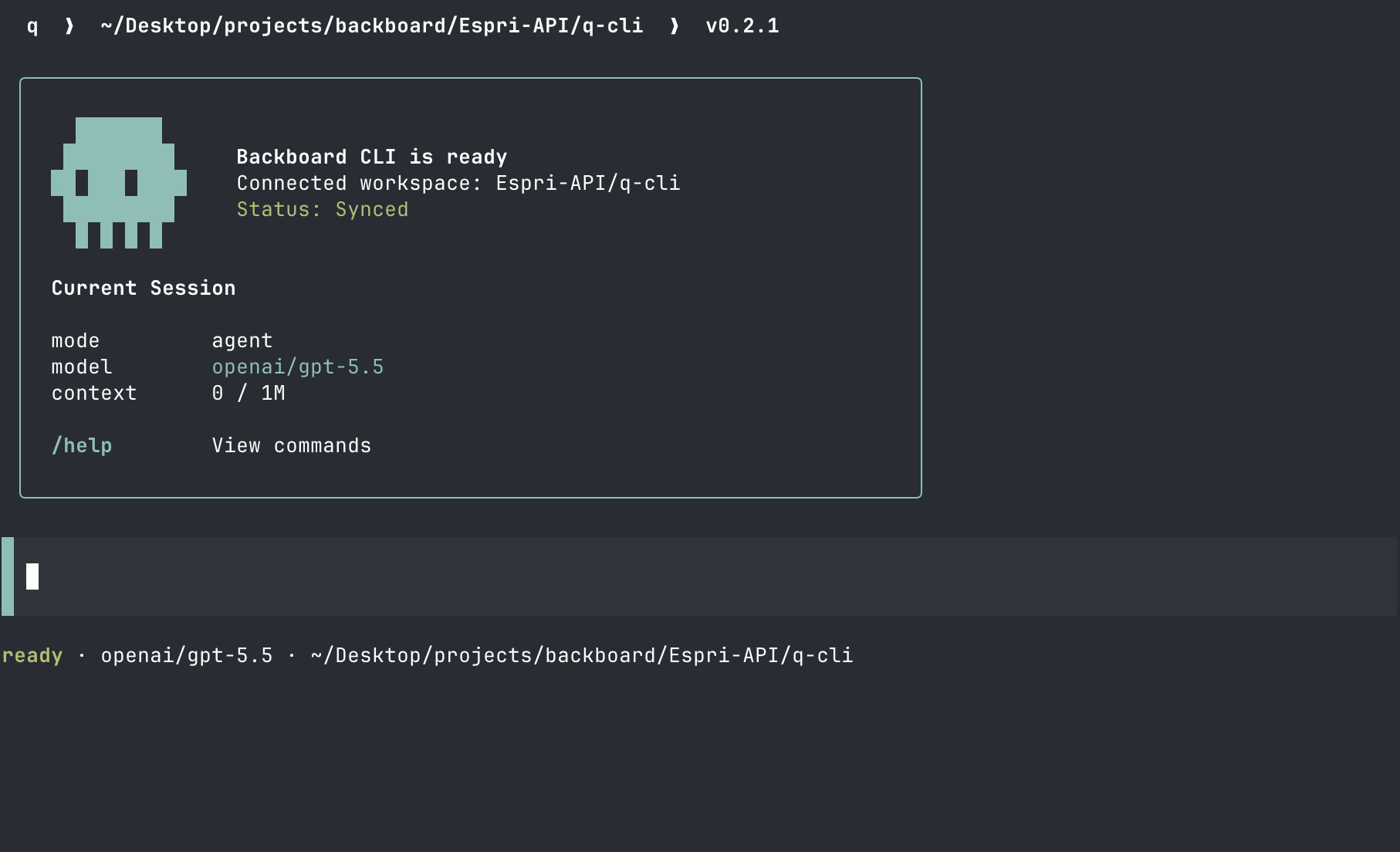Click the 'q' label in the top prompt
The width and height of the screenshot is (1400, 852).
coord(32,27)
